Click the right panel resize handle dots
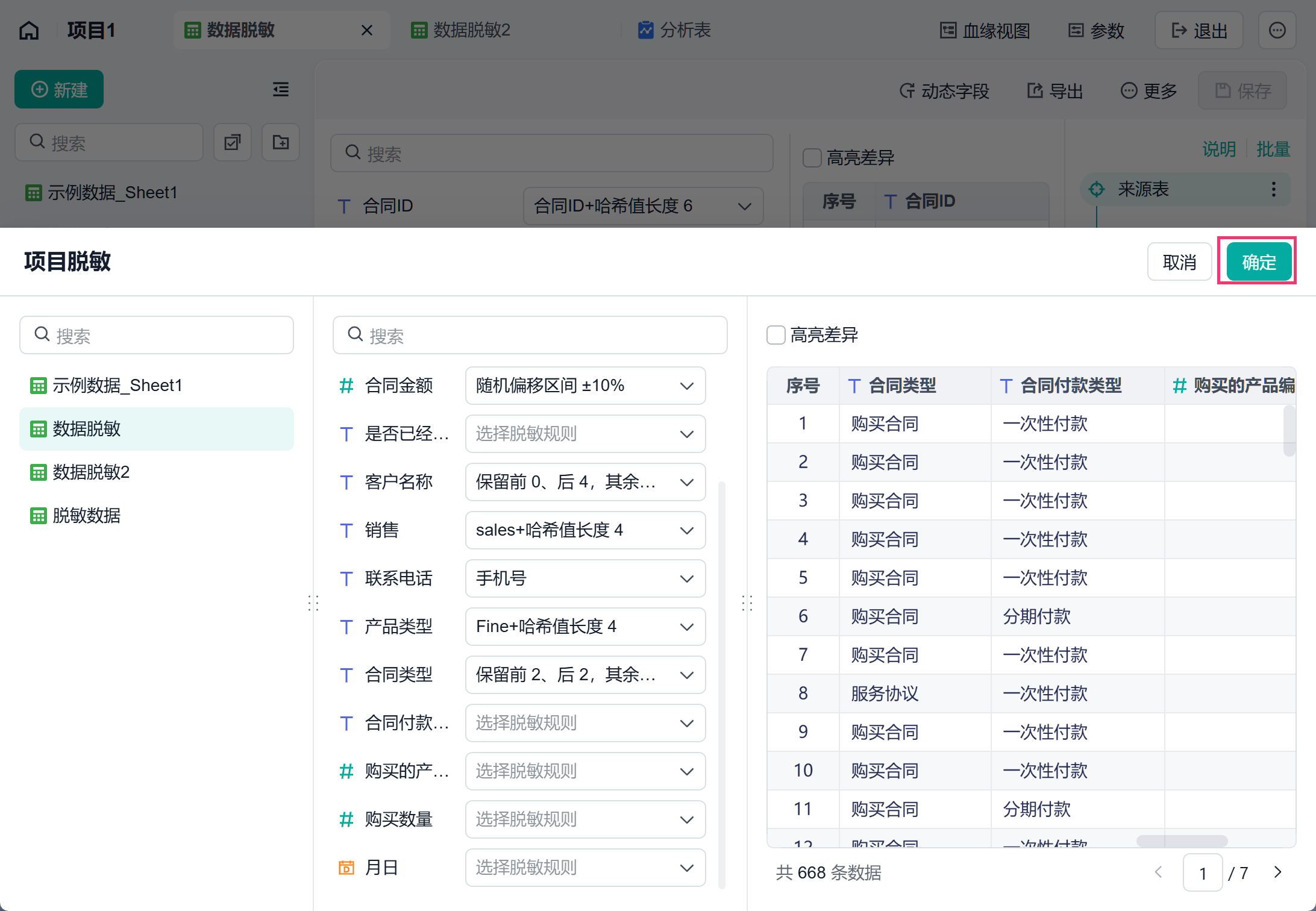Screen dimensions: 1316x911 747,603
